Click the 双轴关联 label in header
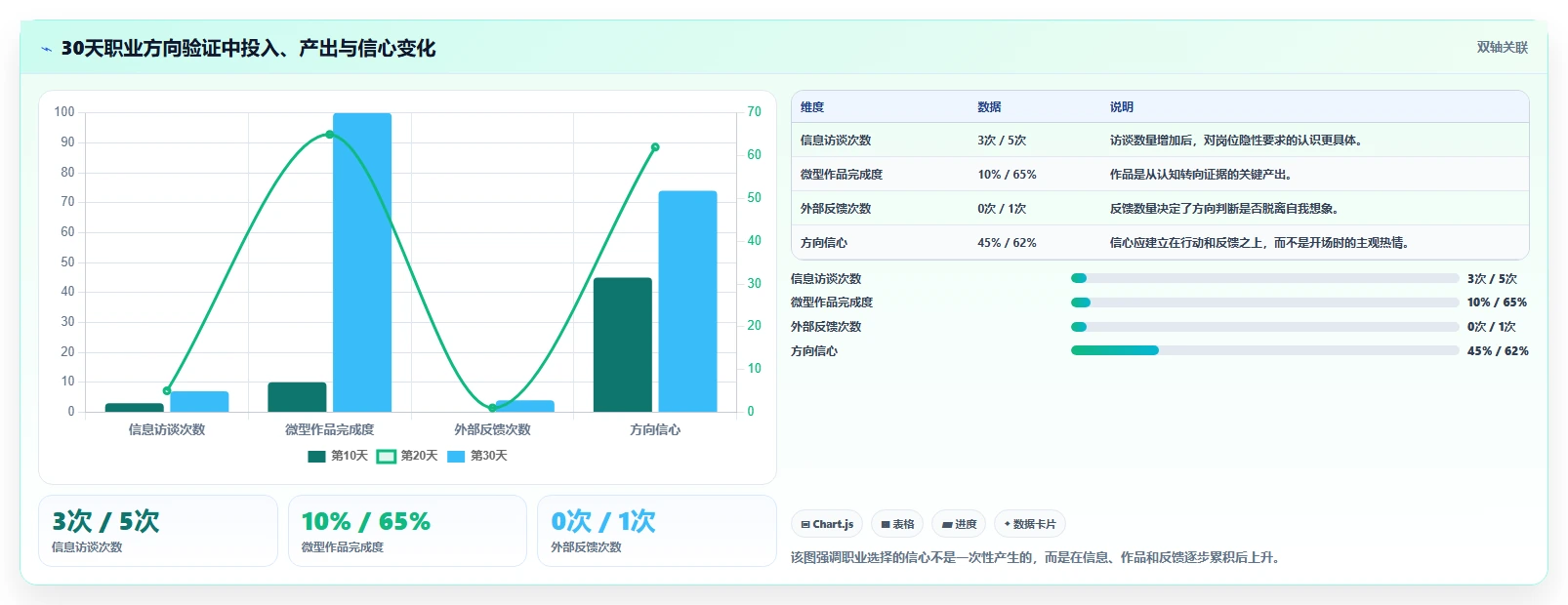1568x605 pixels. click(1503, 47)
